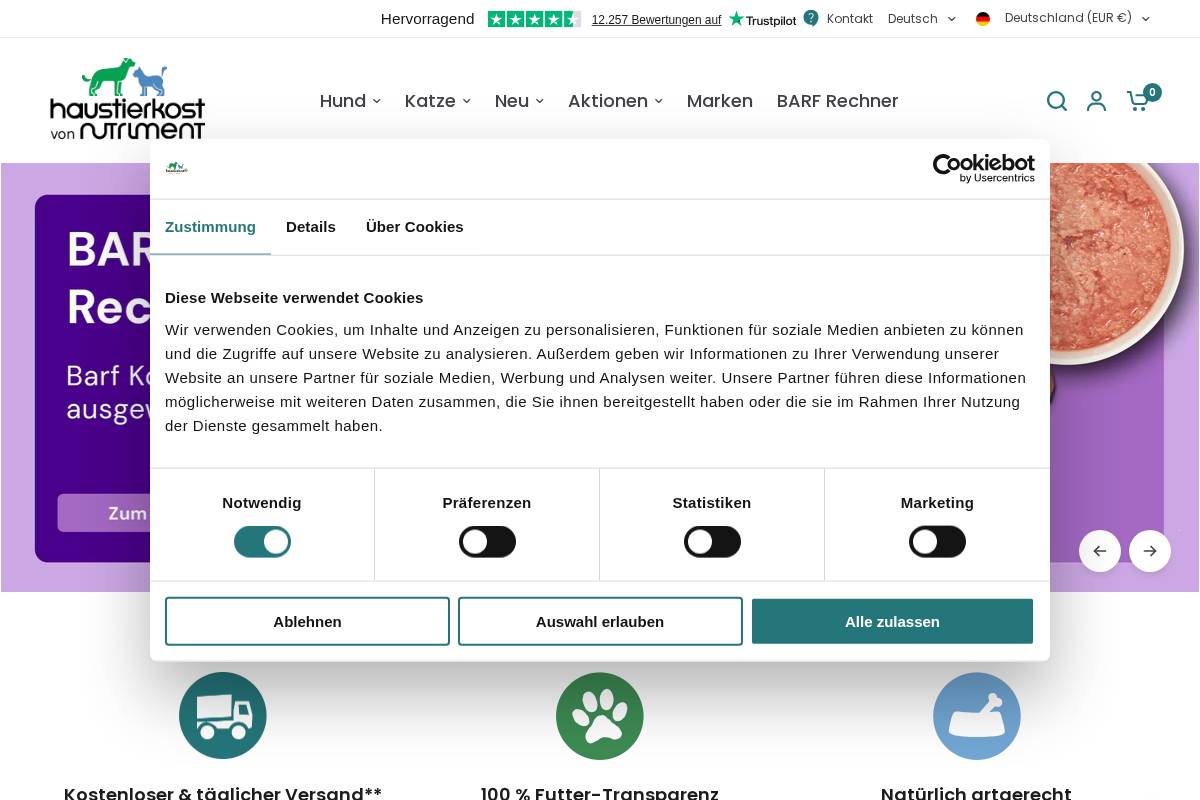Screen dimensions: 1200x800
Task: Click the Diese Webseite verwendet Cookies heading
Action: coord(294,297)
